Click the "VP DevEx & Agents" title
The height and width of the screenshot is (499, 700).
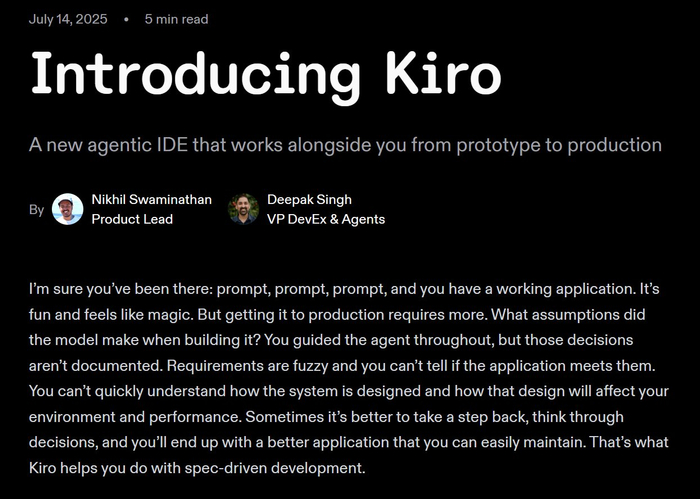click(325, 219)
